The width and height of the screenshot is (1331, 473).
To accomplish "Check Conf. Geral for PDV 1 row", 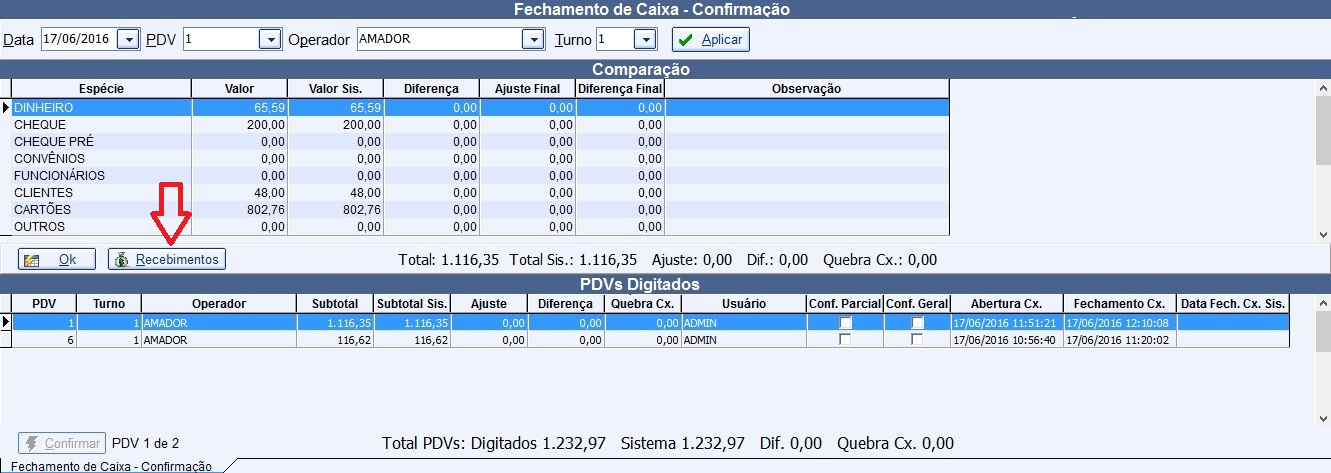I will pos(917,323).
